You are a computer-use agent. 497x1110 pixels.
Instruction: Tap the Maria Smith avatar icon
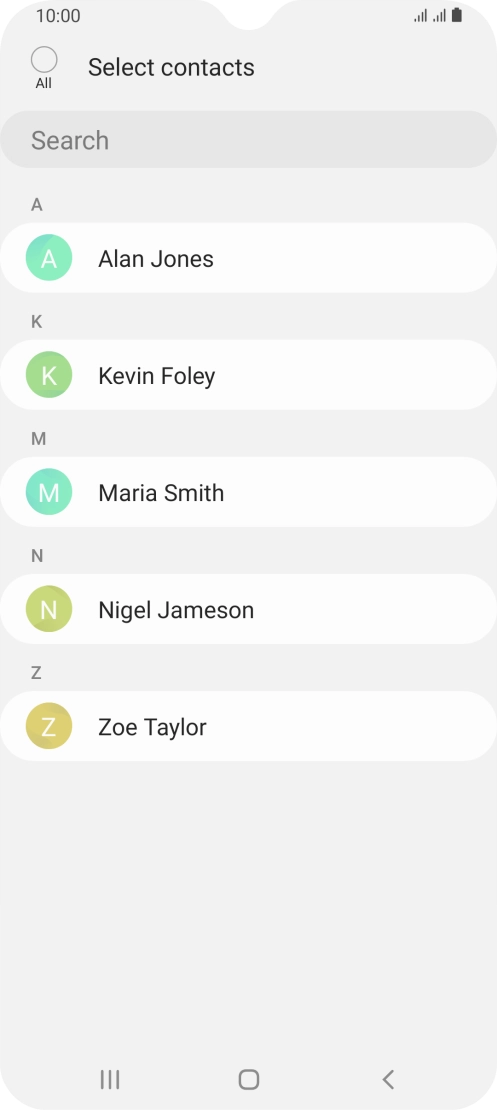[x=49, y=491]
